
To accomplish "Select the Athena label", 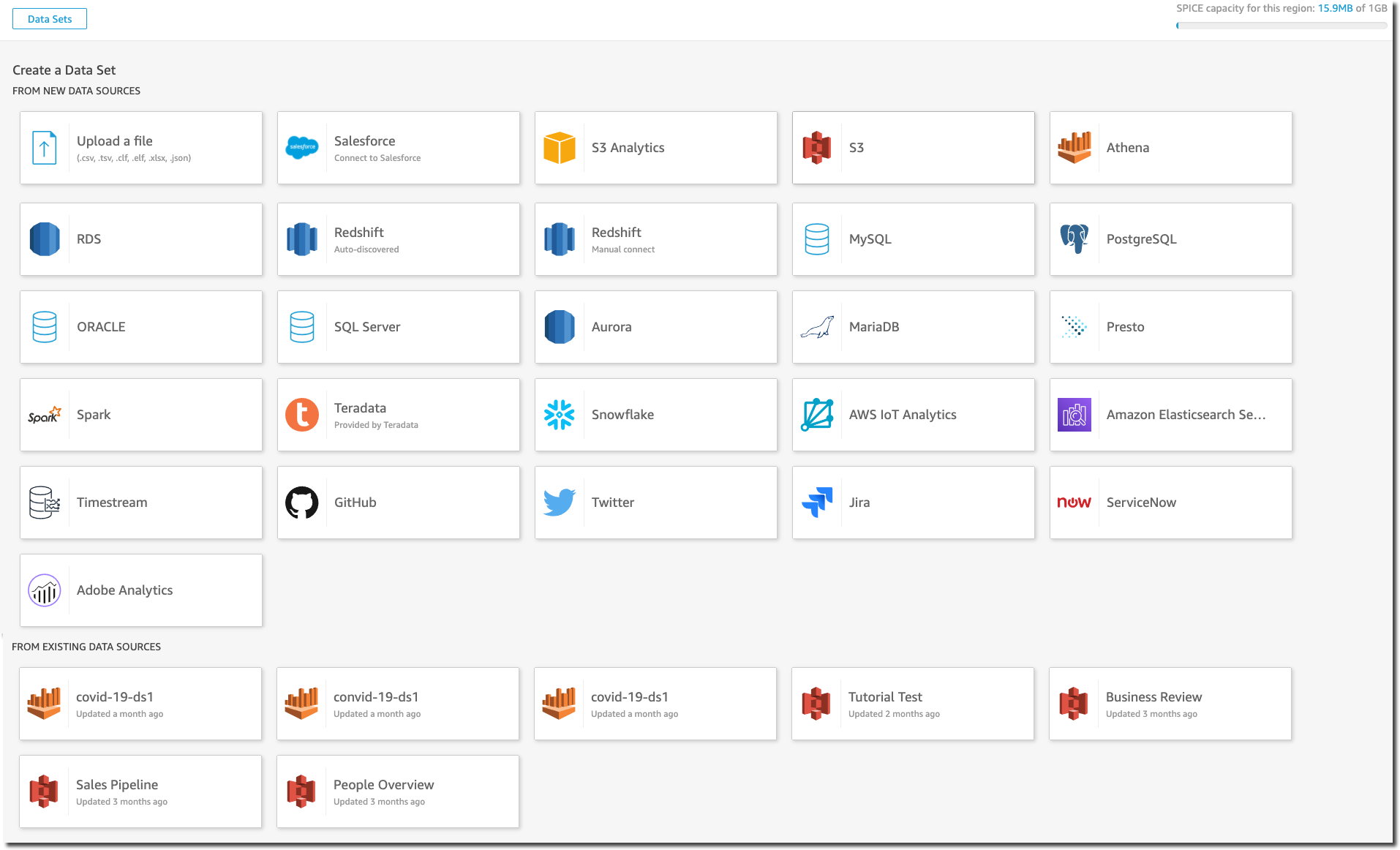I will tap(1128, 148).
